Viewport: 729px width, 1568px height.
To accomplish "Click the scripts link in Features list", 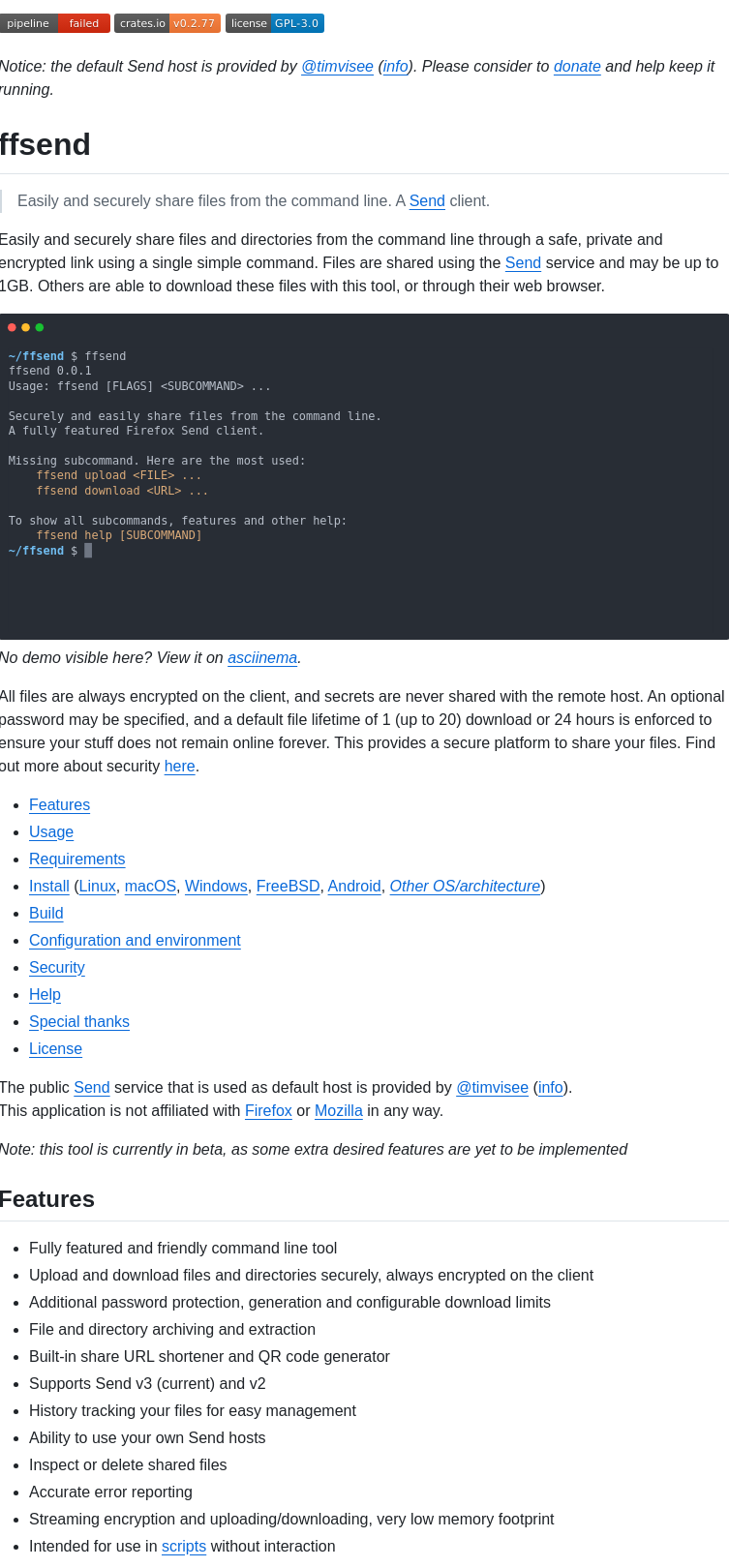I will click(x=183, y=1546).
